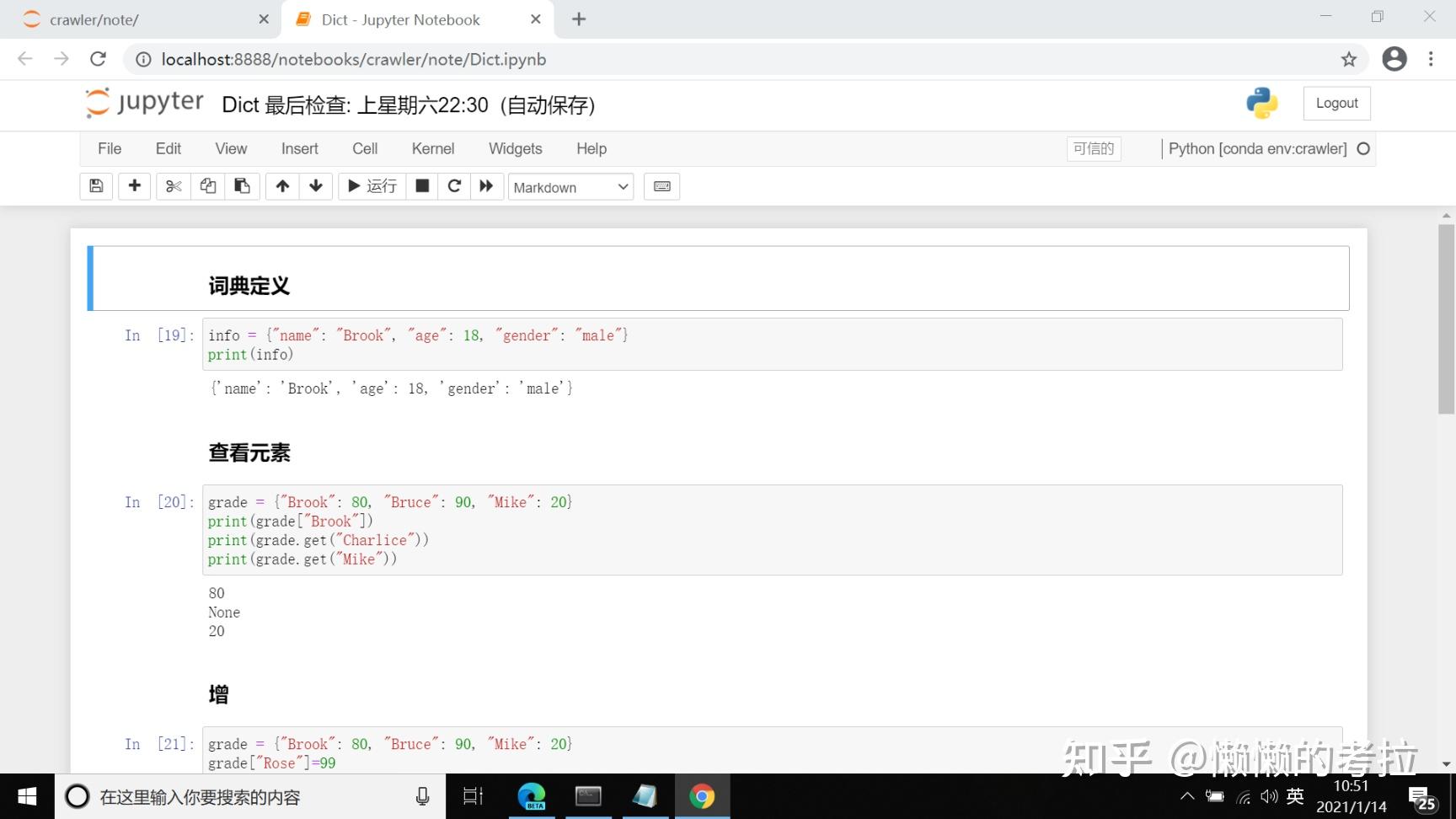This screenshot has width=1456, height=819.
Task: Run the selected cell with 运行
Action: [x=371, y=186]
